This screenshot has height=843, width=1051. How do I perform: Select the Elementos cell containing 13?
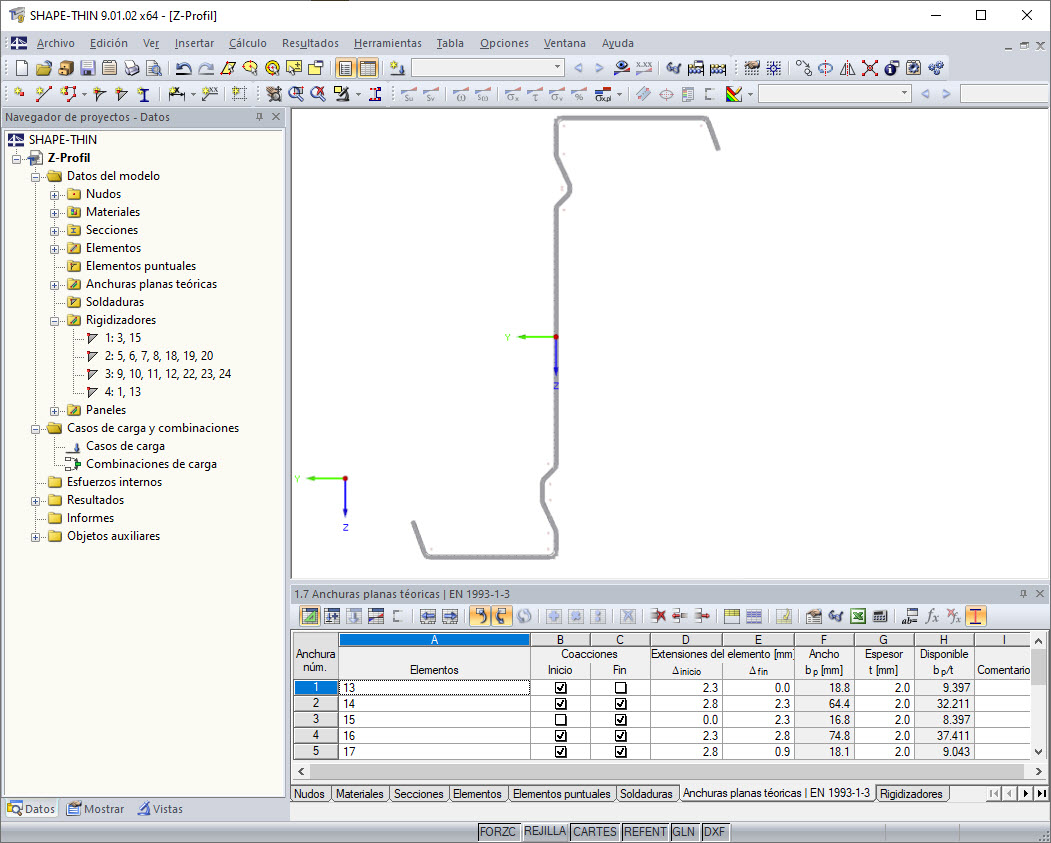pos(434,688)
